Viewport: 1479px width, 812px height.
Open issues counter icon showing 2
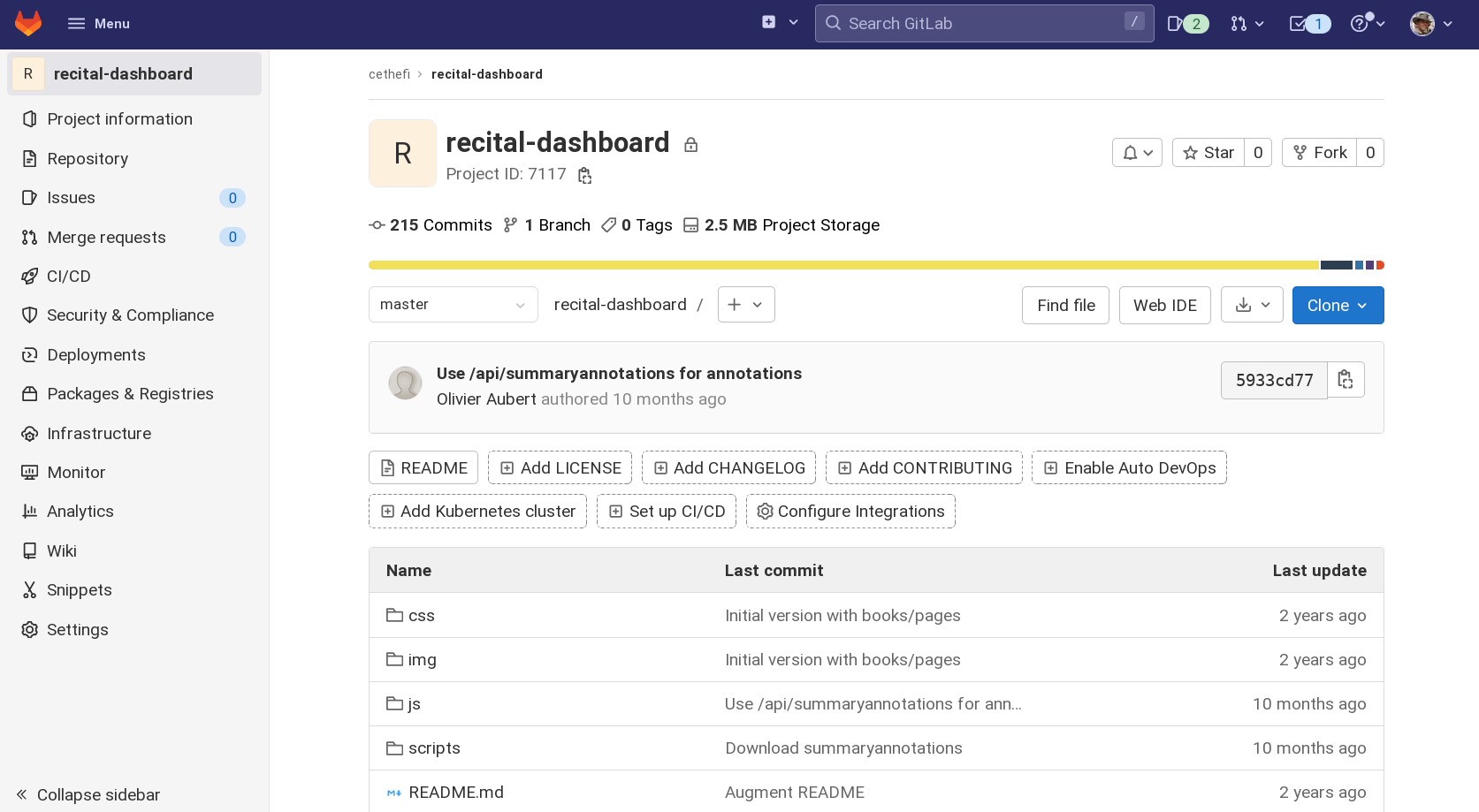pos(1187,24)
